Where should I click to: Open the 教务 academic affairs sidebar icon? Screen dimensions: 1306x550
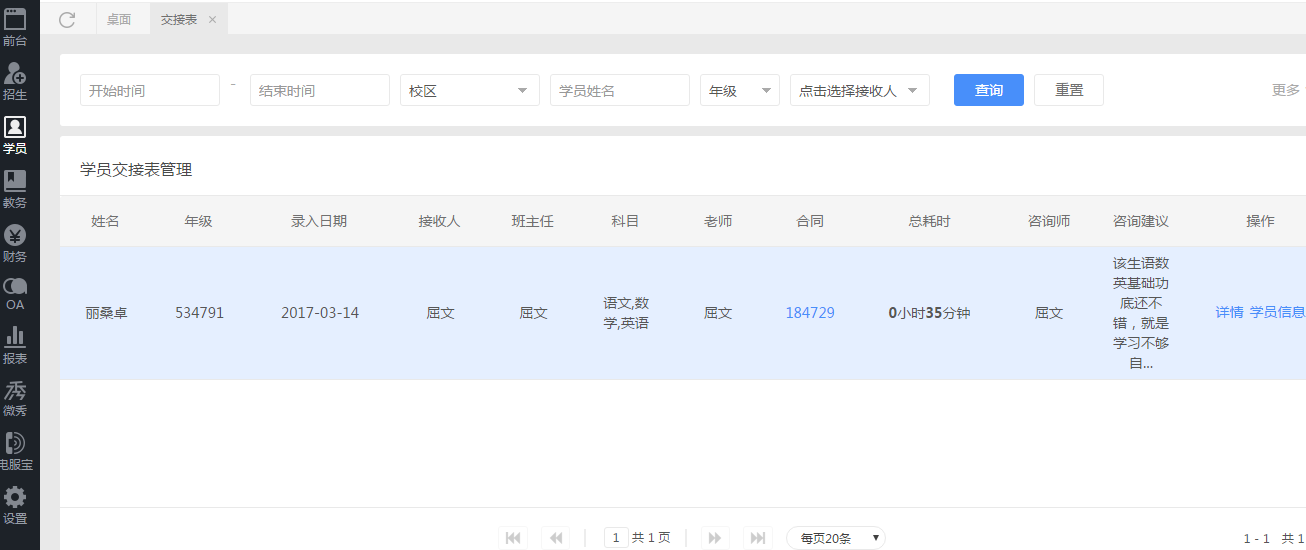click(15, 189)
